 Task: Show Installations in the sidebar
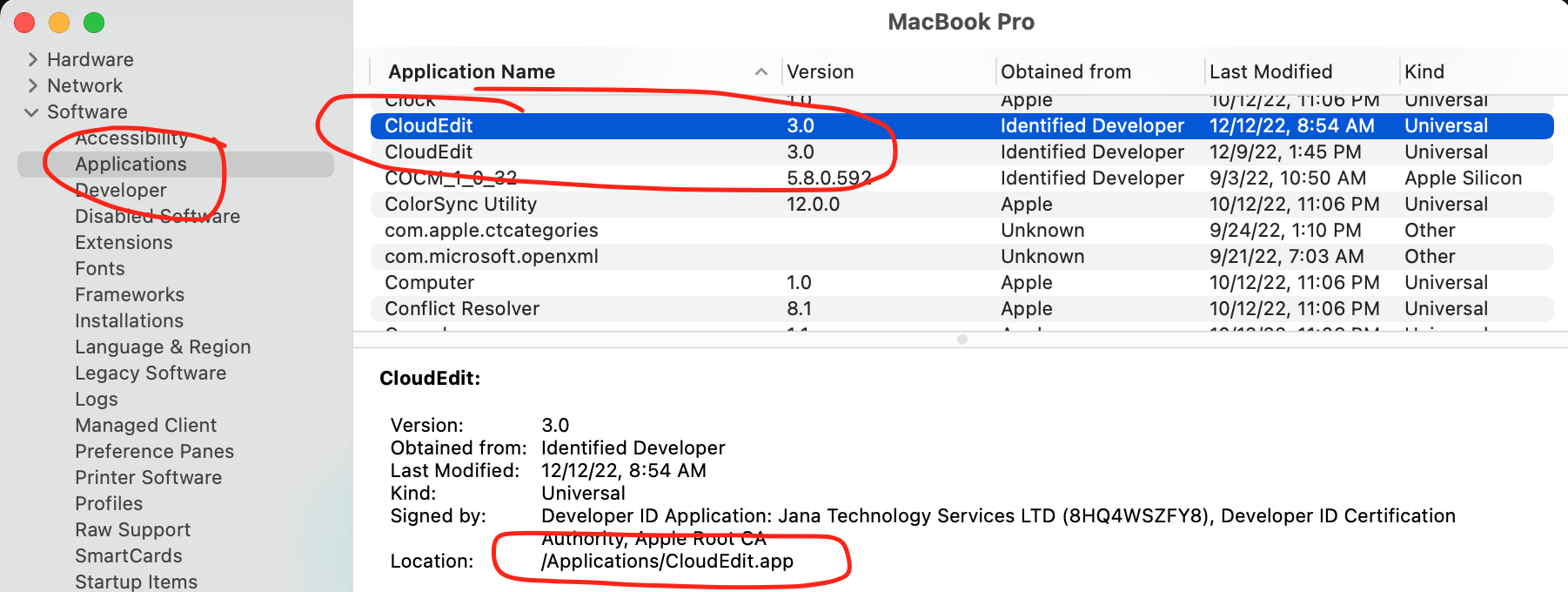pos(129,321)
